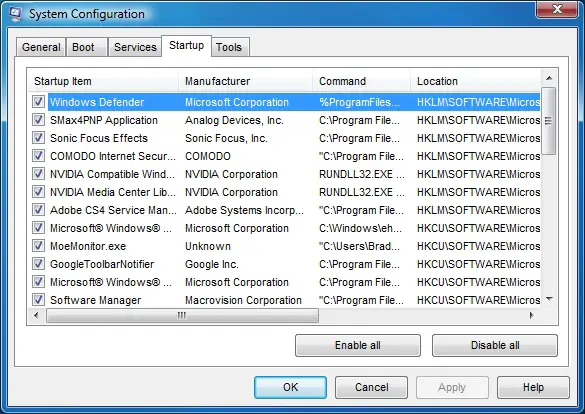
Task: Toggle the COMODO Internet Security checkbox
Action: coord(38,156)
